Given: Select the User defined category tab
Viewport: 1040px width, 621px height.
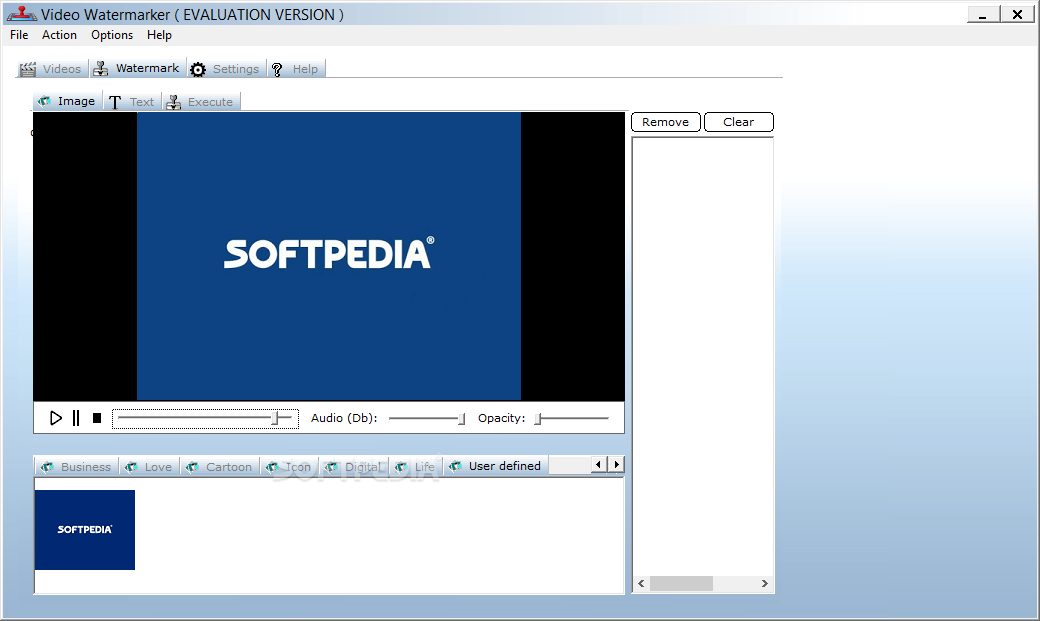Looking at the screenshot, I should (x=495, y=466).
